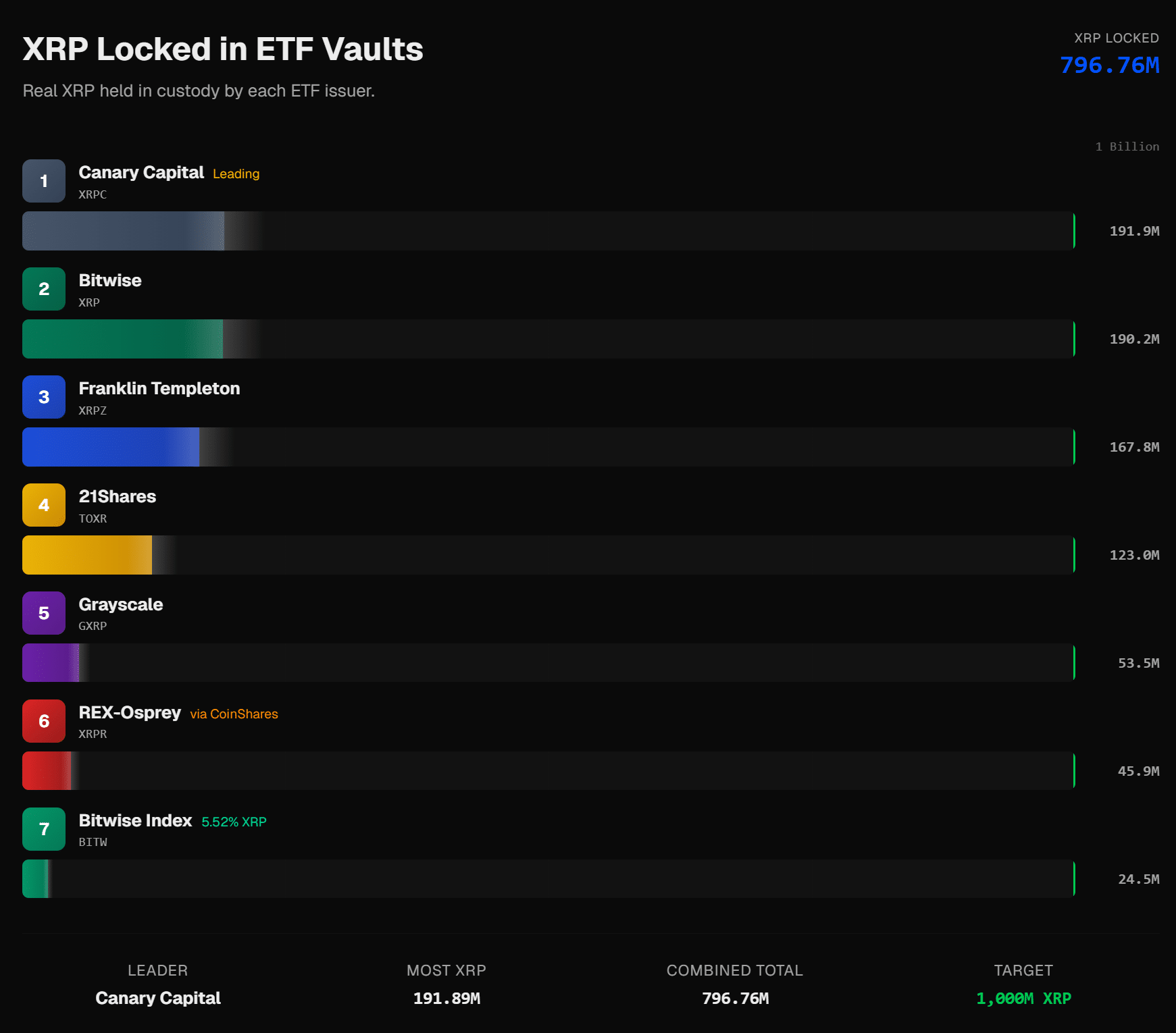Image resolution: width=1176 pixels, height=1033 pixels.
Task: Select the green Bitwise XRP progress bar
Action: pos(548,339)
